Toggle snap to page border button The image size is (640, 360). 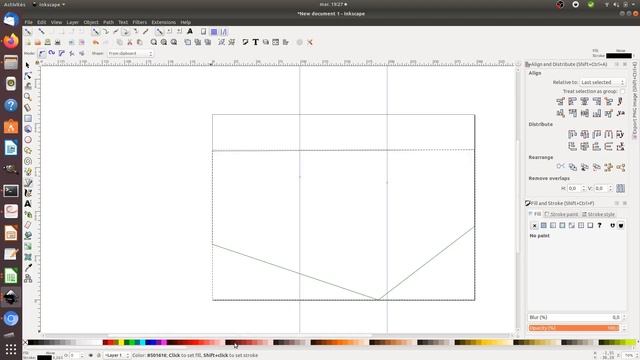click(x=203, y=31)
